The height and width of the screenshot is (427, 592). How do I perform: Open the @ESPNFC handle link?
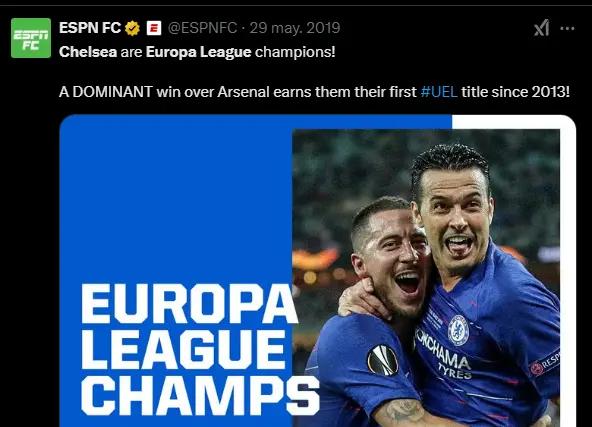pos(202,28)
